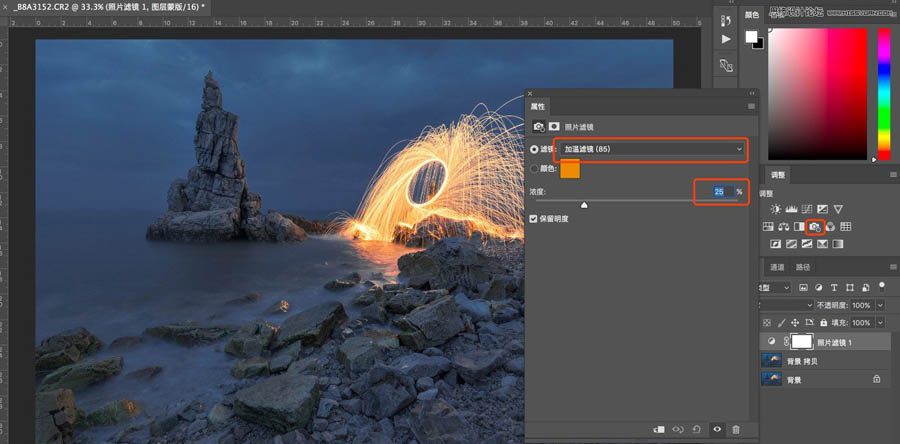Switch to the Channels tab
This screenshot has height=444, width=900.
point(777,267)
